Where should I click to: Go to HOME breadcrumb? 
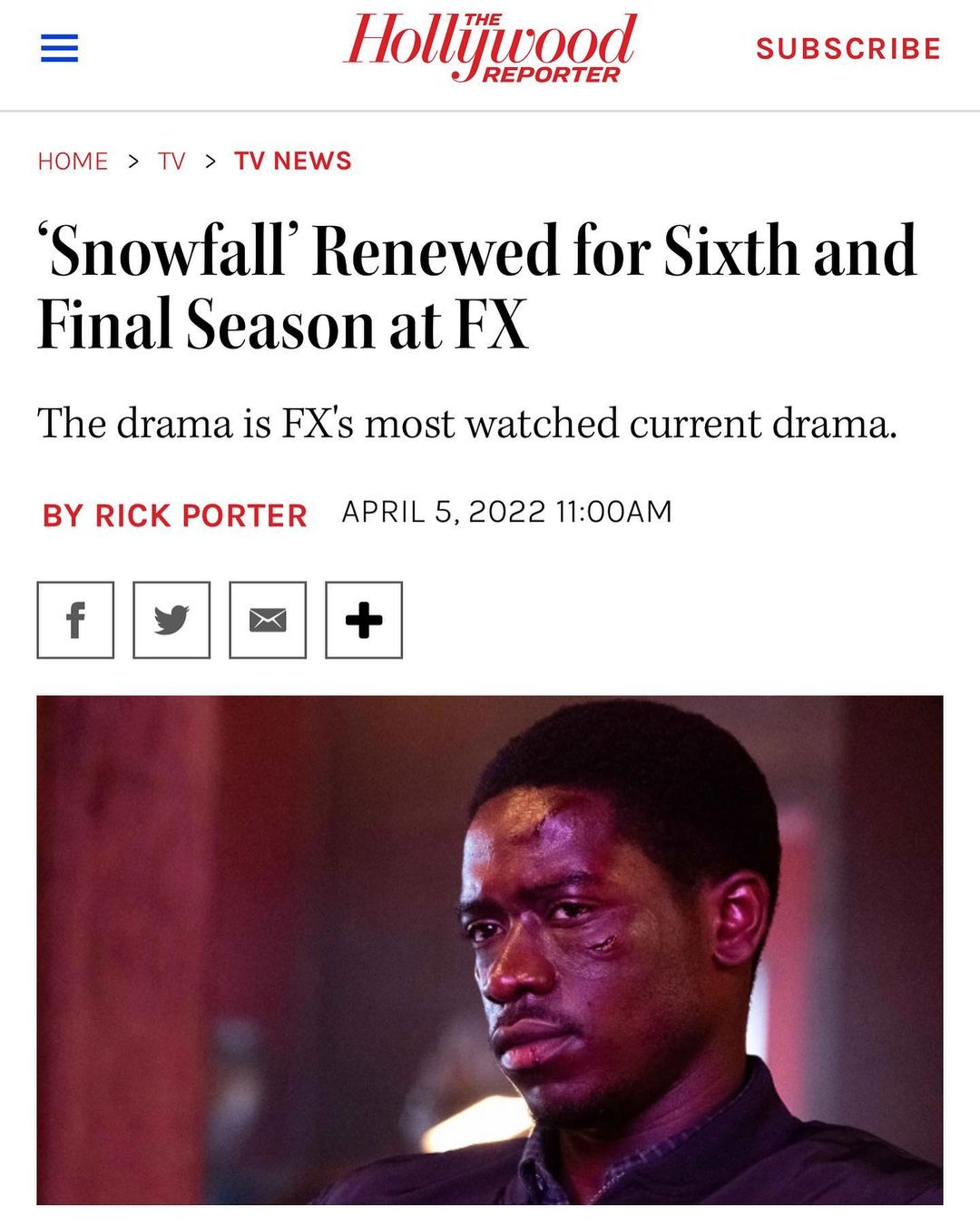(73, 162)
